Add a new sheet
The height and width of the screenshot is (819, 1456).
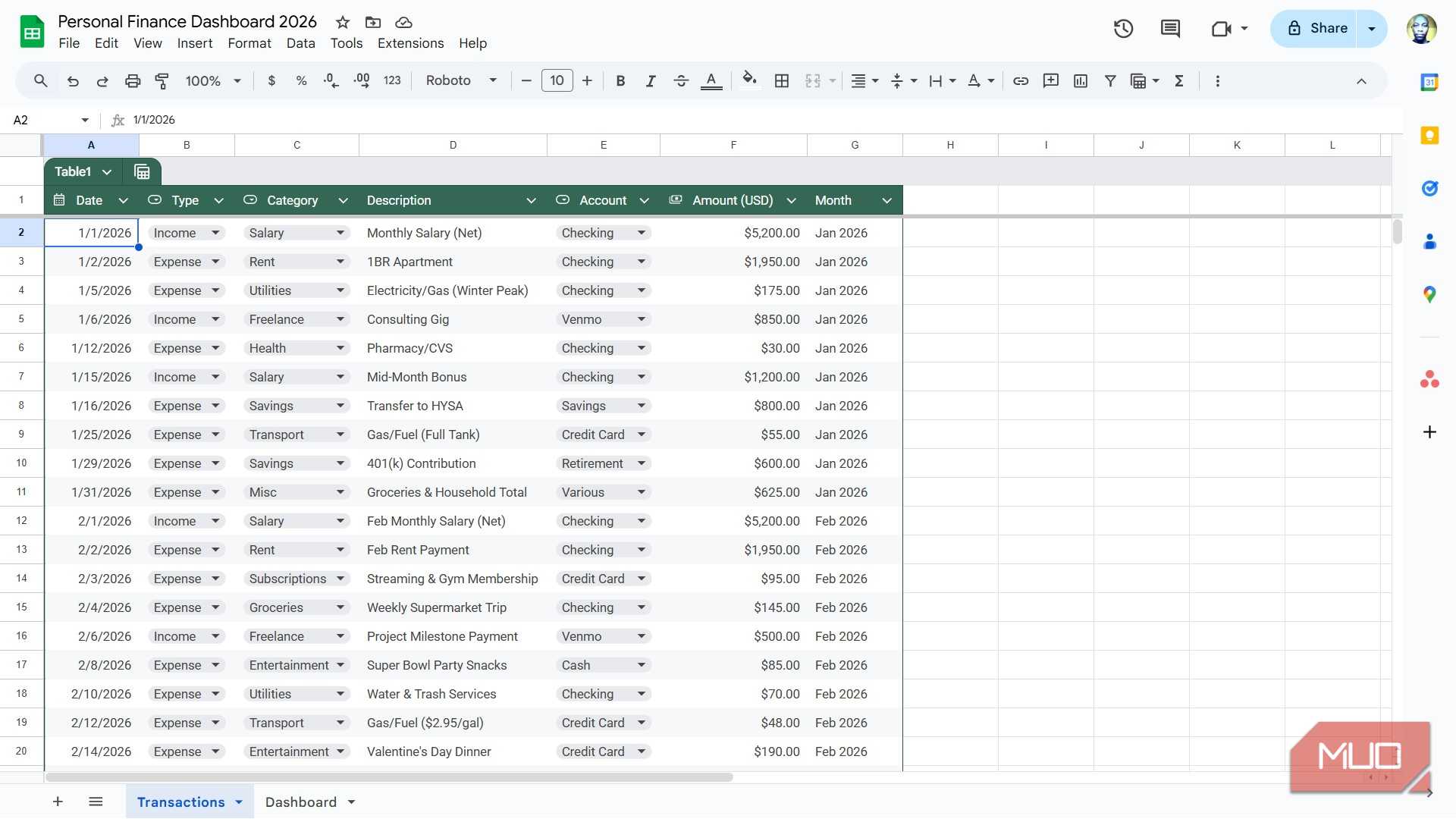[x=58, y=801]
